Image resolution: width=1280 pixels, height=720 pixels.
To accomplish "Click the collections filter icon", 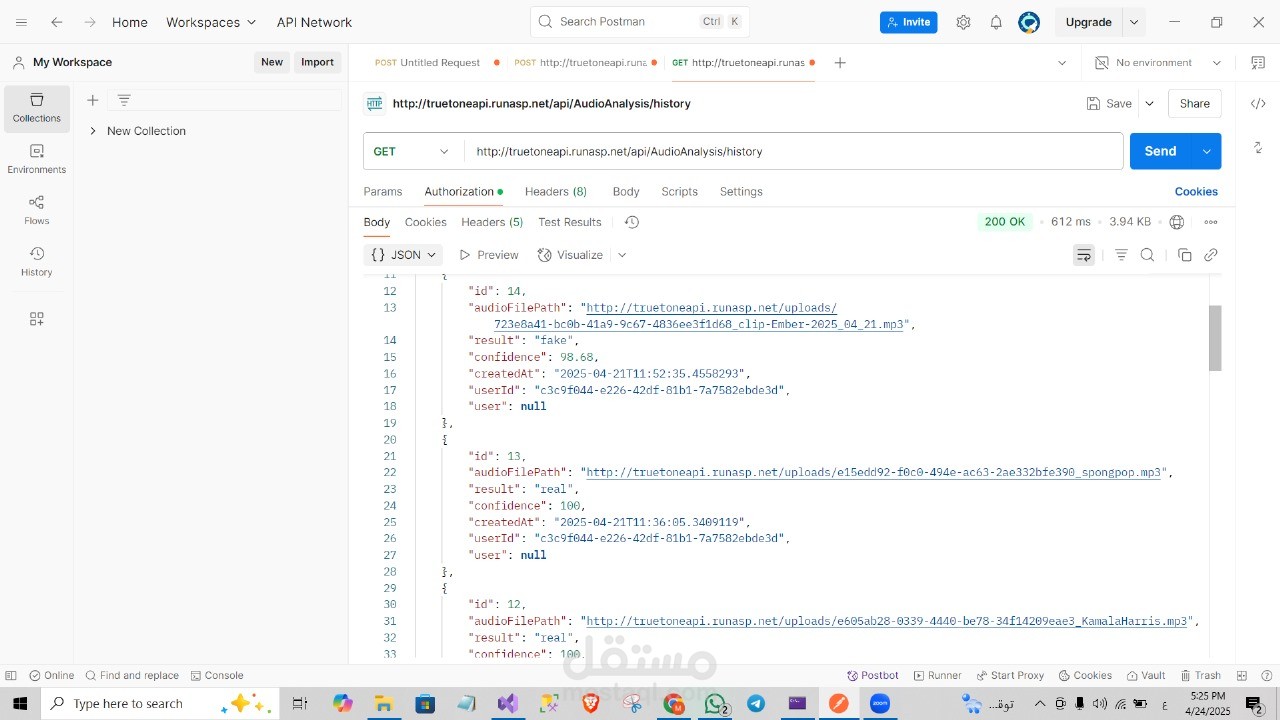I will click(124, 100).
